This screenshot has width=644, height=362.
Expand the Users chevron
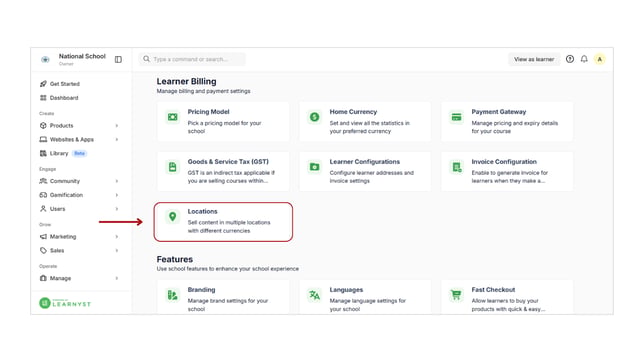pyautogui.click(x=117, y=209)
